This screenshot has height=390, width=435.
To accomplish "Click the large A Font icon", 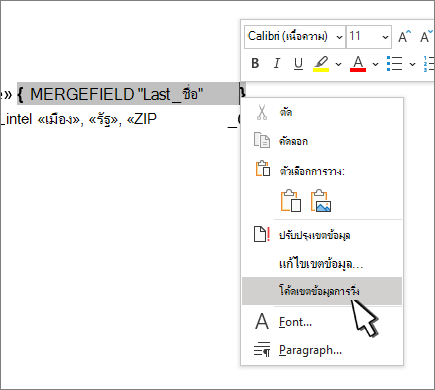I will coord(262,321).
